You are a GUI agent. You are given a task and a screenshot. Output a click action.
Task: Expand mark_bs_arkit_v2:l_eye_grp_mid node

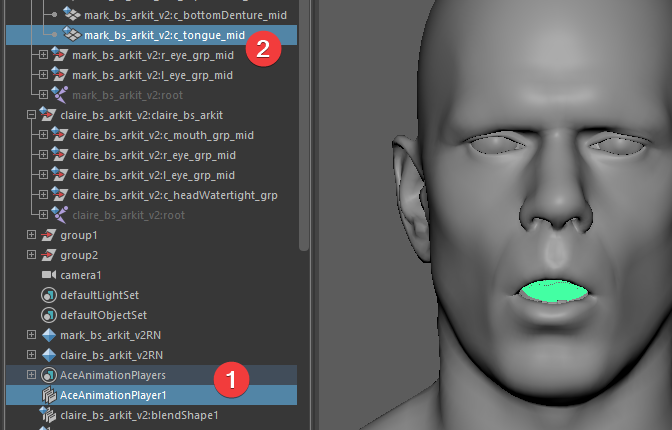43,75
